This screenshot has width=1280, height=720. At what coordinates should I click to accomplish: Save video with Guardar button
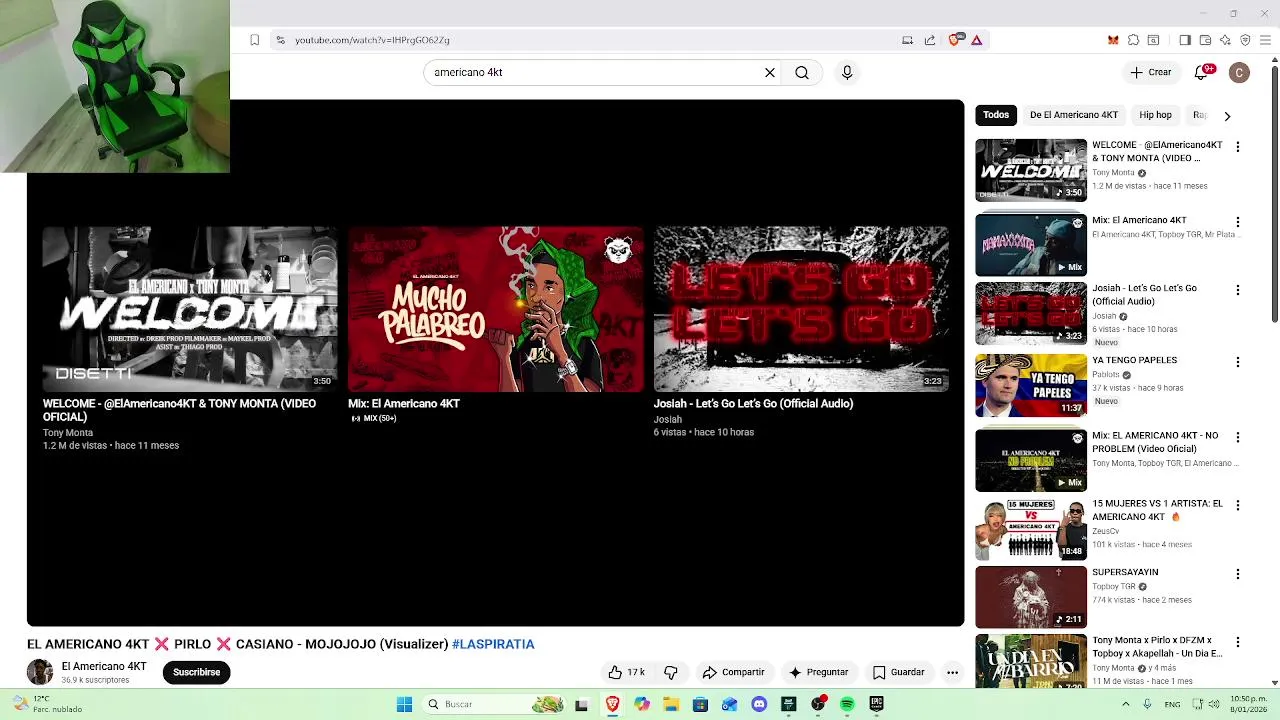(898, 672)
